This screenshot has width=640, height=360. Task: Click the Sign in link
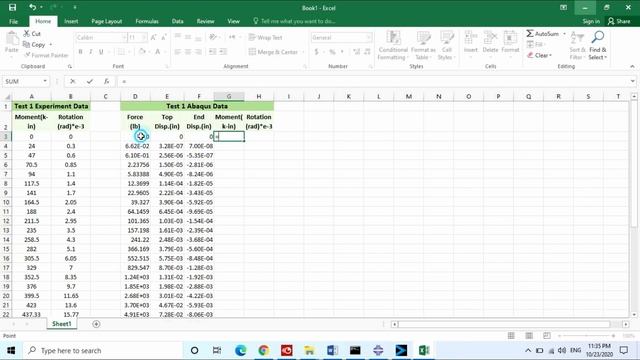coord(591,21)
